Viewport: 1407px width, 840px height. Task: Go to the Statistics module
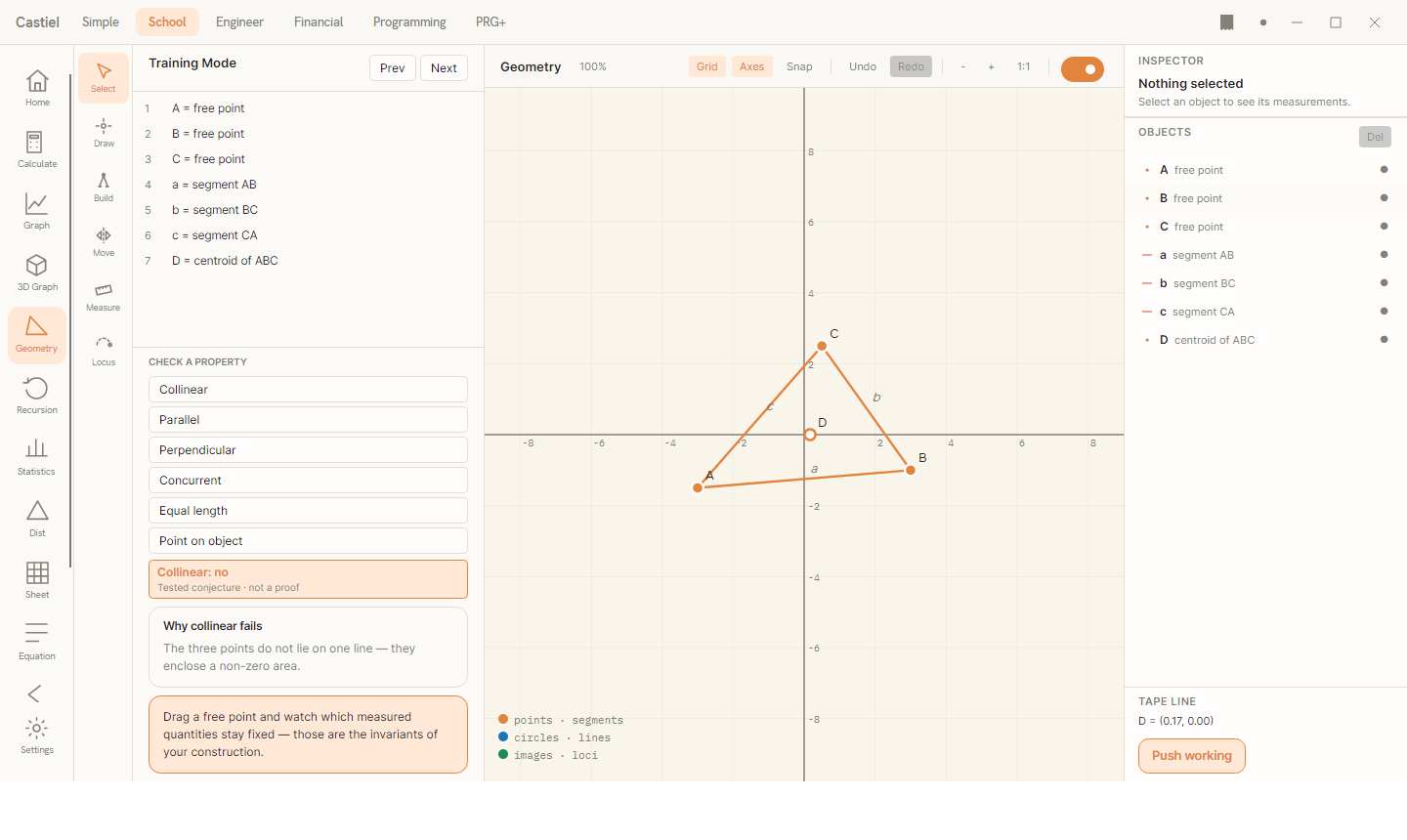coord(37,458)
